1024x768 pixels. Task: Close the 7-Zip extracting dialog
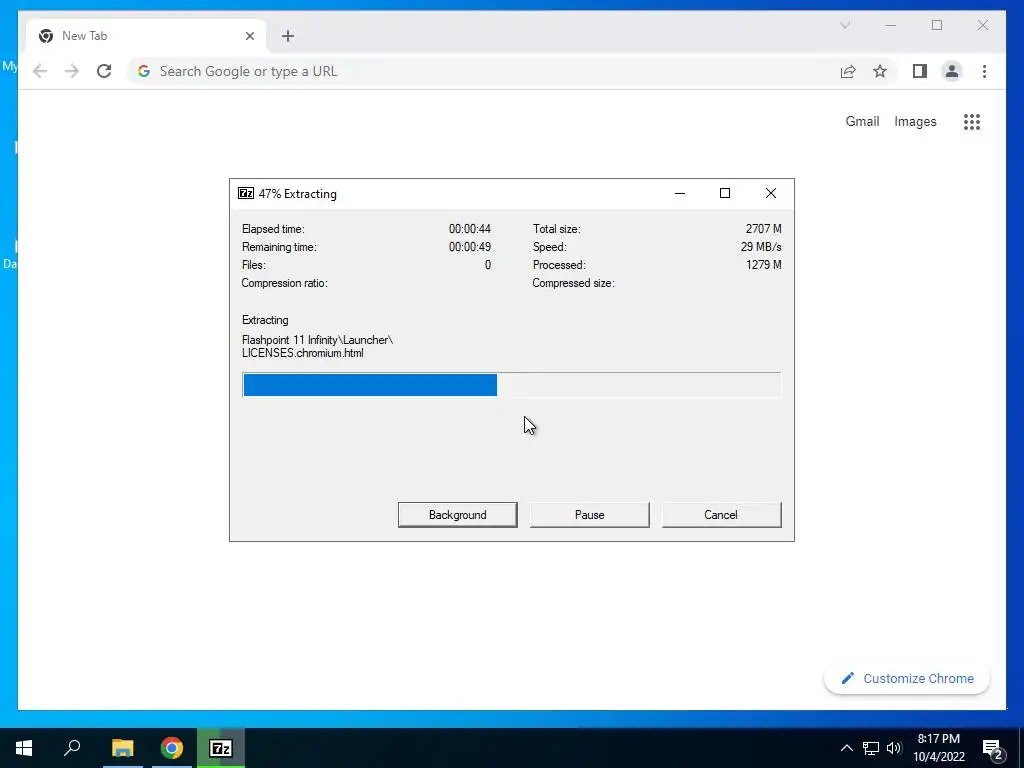[771, 193]
